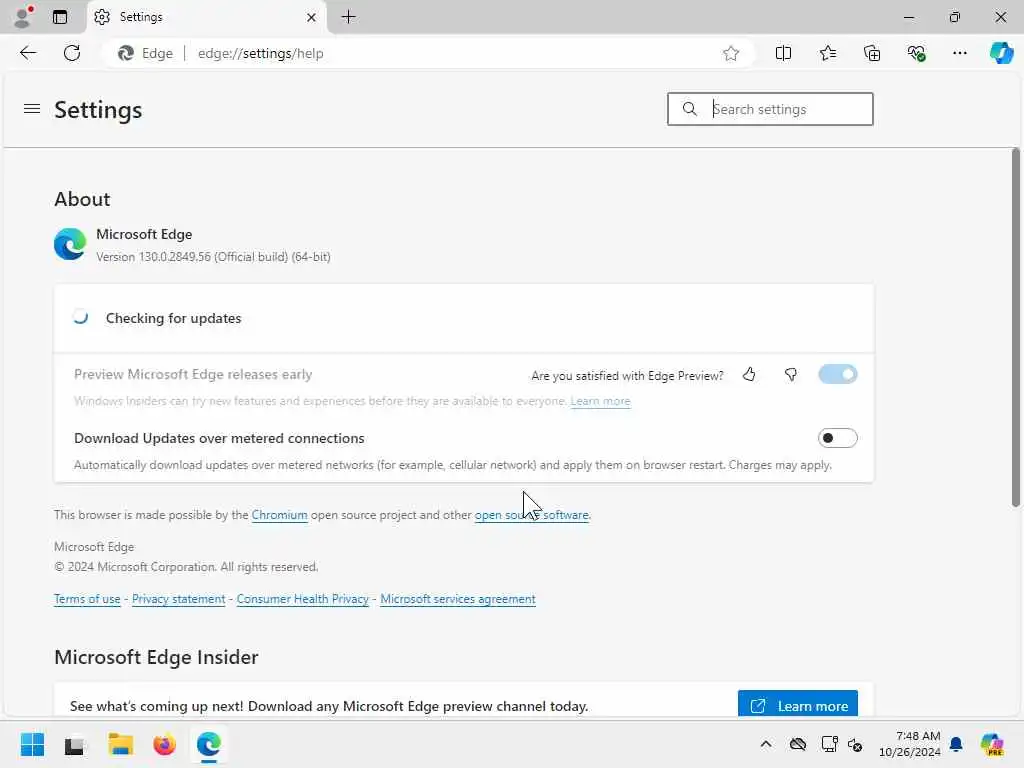Click the Edge site identity icon
The width and height of the screenshot is (1024, 768).
[145, 54]
